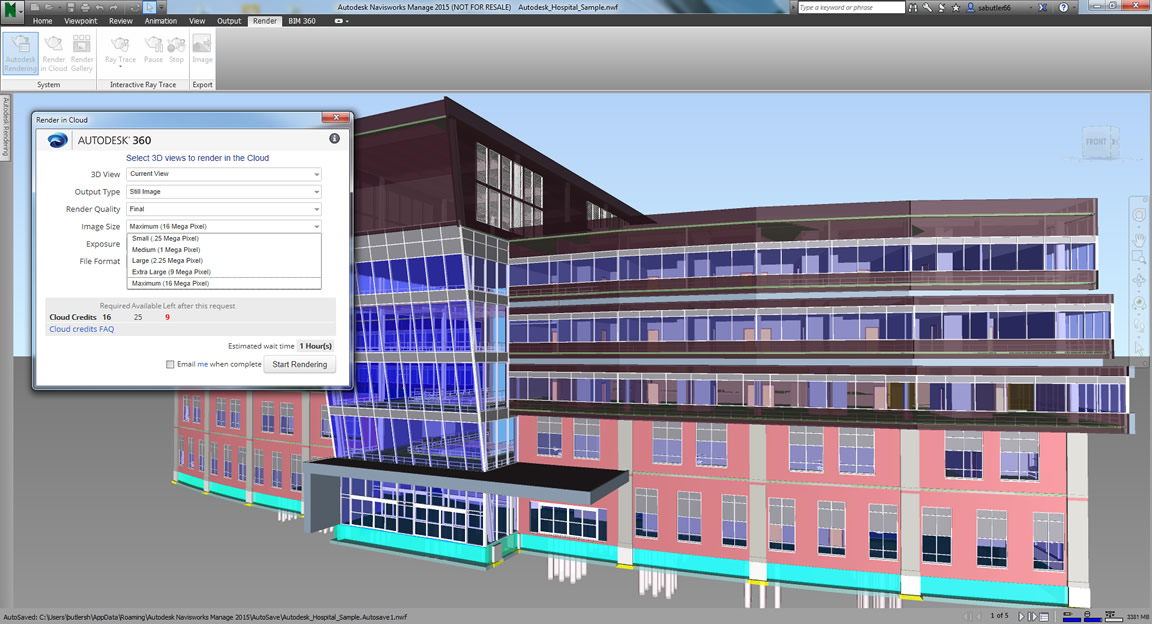The width and height of the screenshot is (1152, 624).
Task: Click the steering wheel navigation bar icon
Action: [x=1139, y=215]
